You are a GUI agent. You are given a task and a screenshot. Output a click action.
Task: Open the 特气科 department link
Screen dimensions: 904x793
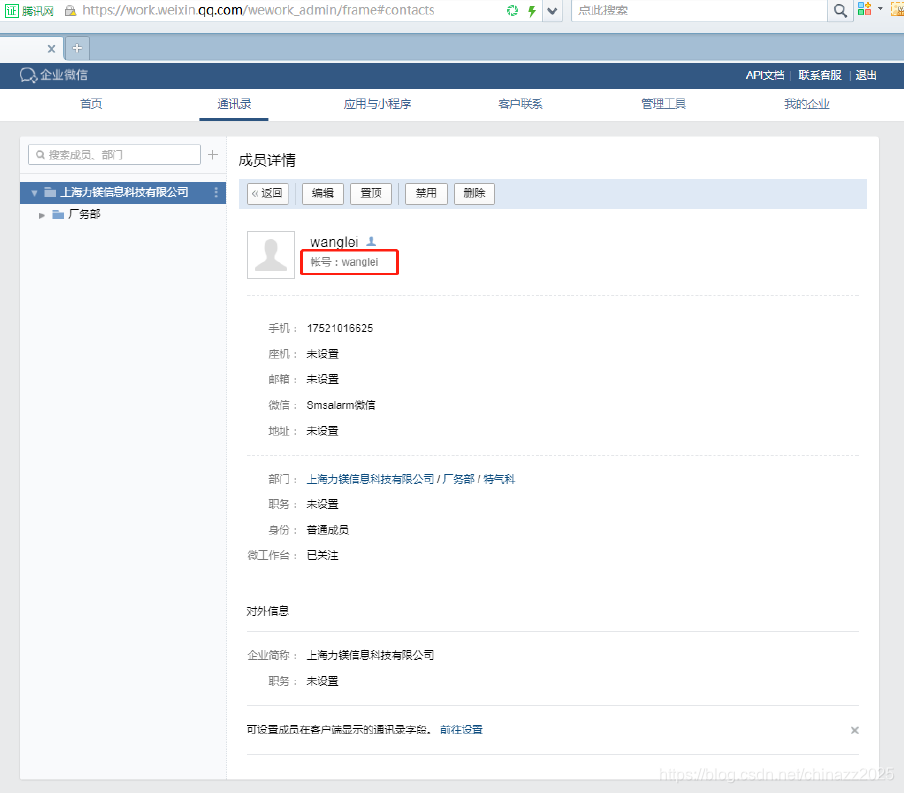coord(499,479)
